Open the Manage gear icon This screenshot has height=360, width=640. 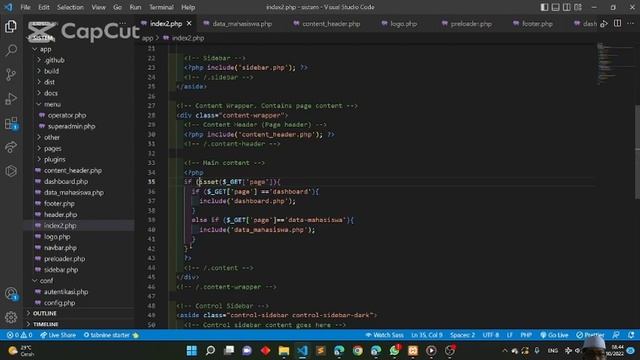click(11, 317)
